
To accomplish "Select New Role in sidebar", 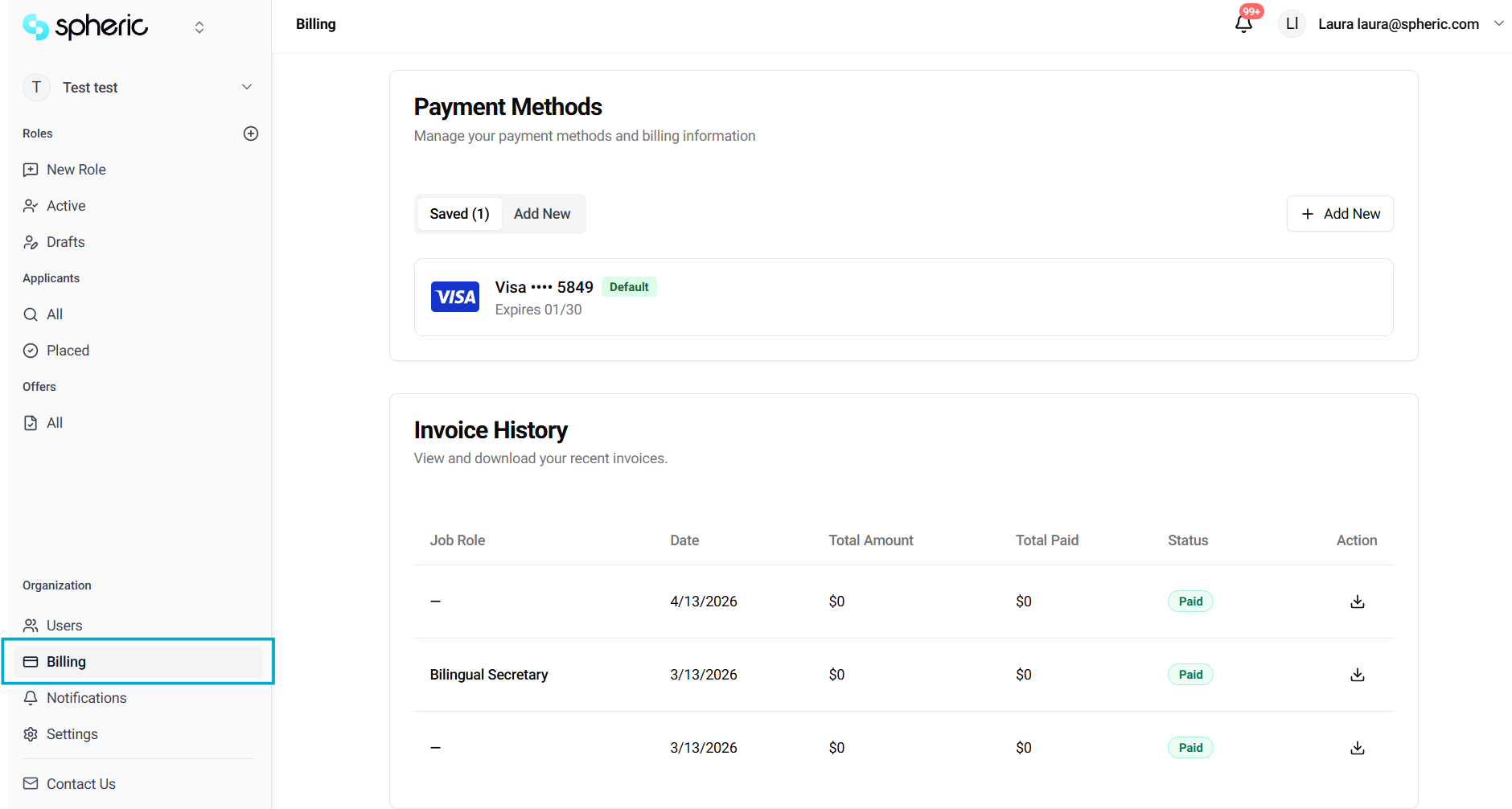I will [x=76, y=170].
